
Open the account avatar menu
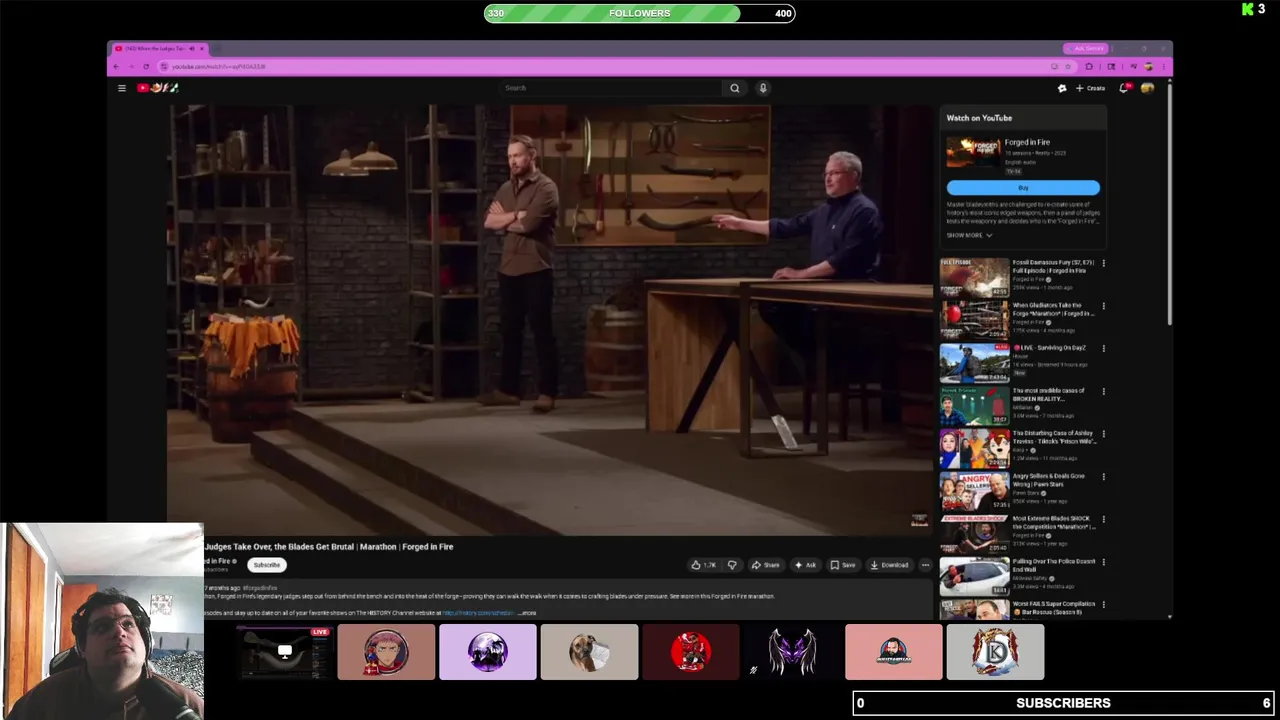pyautogui.click(x=1147, y=88)
